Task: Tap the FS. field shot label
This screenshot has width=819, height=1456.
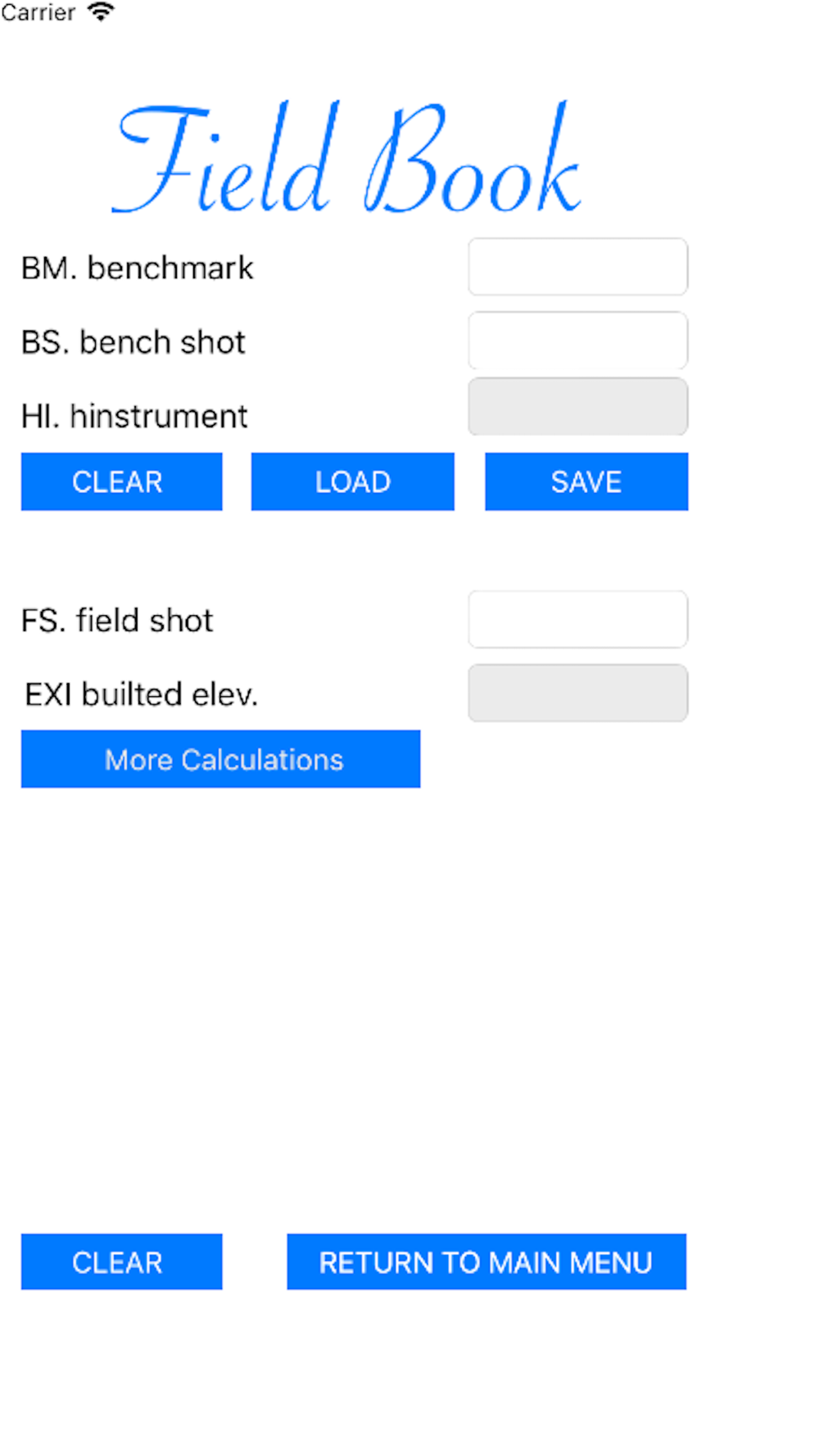Action: 117,621
